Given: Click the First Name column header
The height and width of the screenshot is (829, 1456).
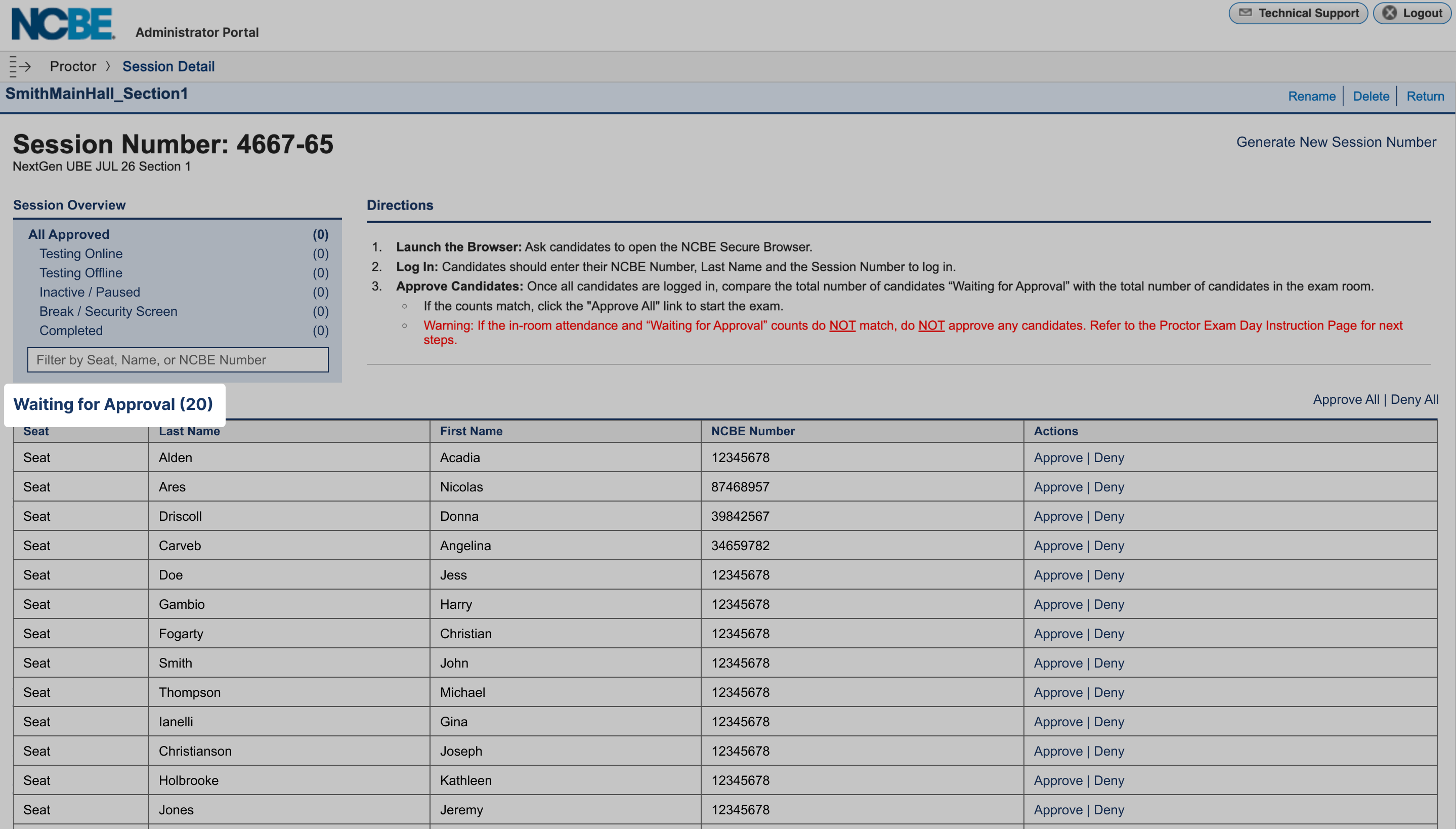Looking at the screenshot, I should click(471, 432).
